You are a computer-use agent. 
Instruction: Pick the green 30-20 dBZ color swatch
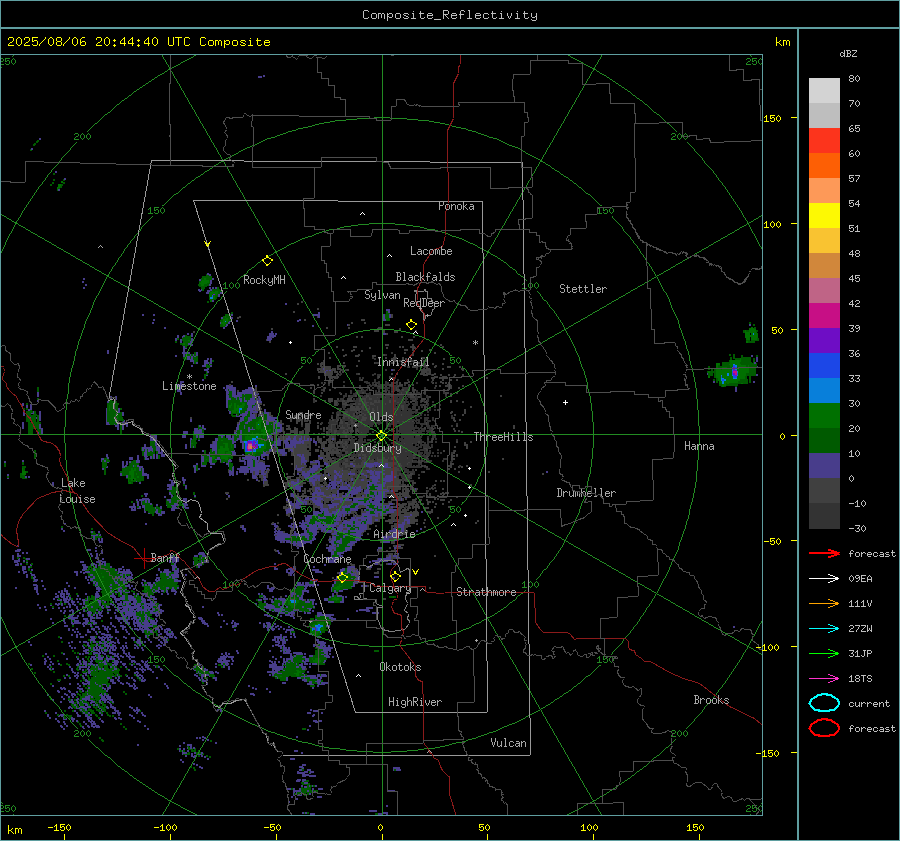pos(824,416)
